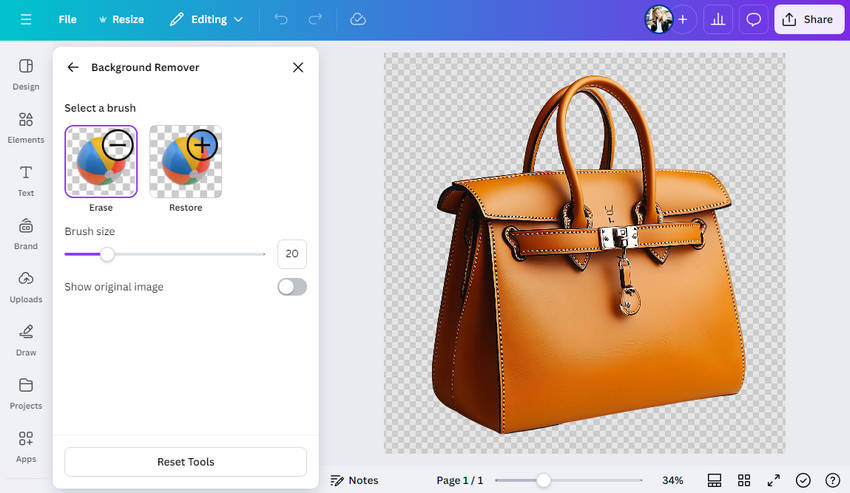Redo the last action
Viewport: 850px width, 493px height.
click(315, 20)
